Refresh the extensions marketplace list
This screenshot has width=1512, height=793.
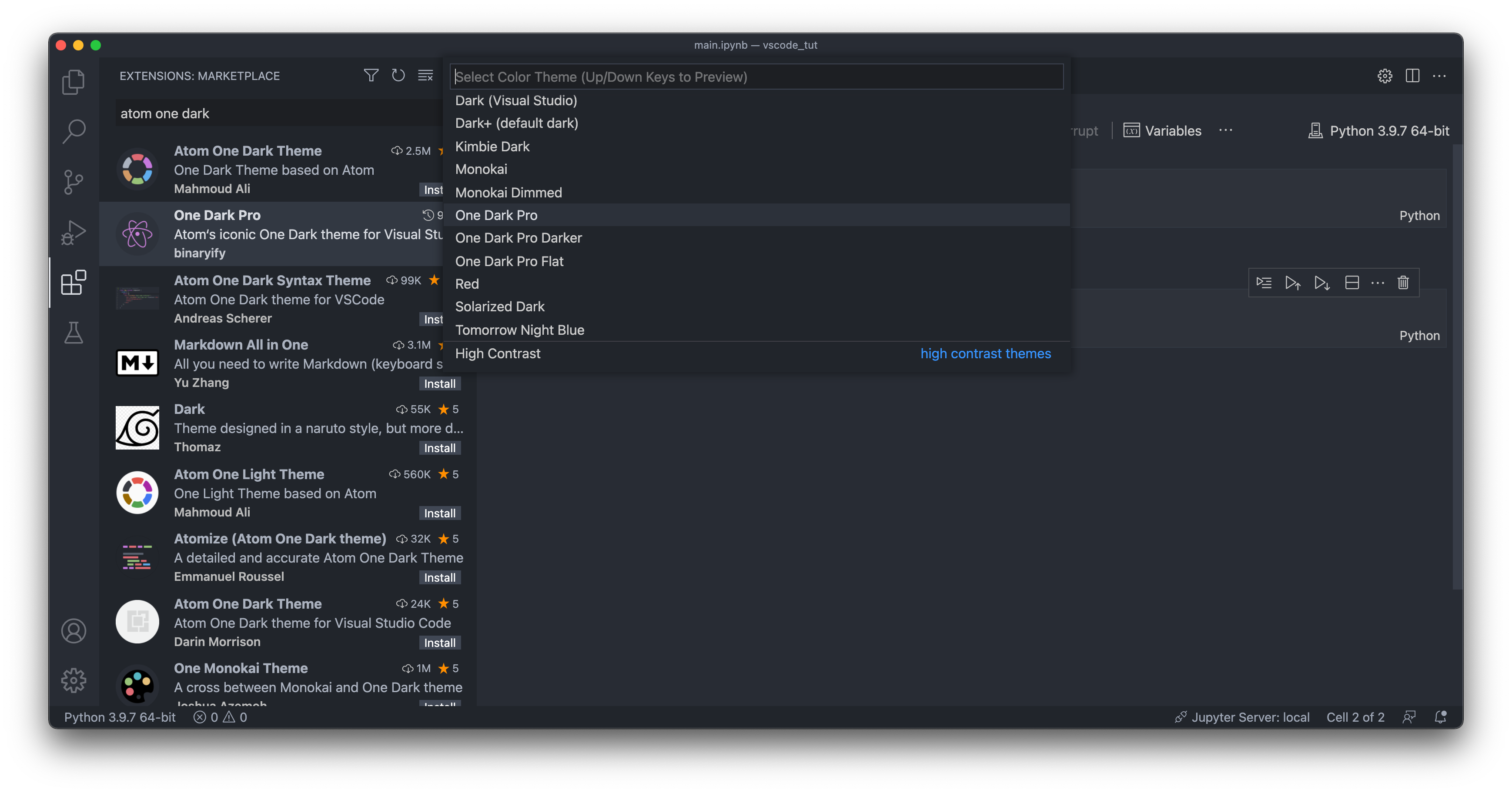(x=398, y=76)
